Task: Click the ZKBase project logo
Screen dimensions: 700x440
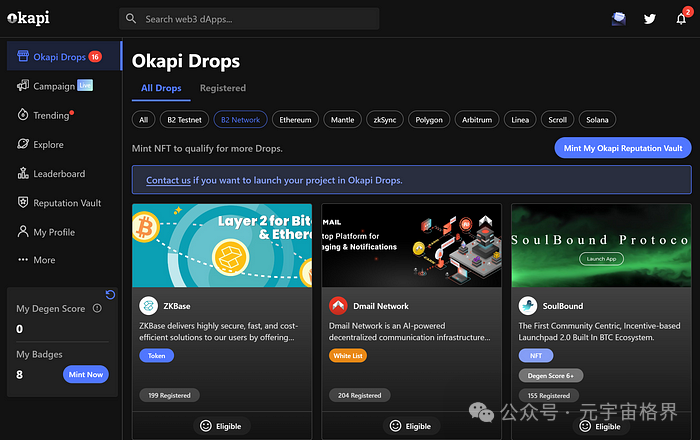Action: [149, 306]
